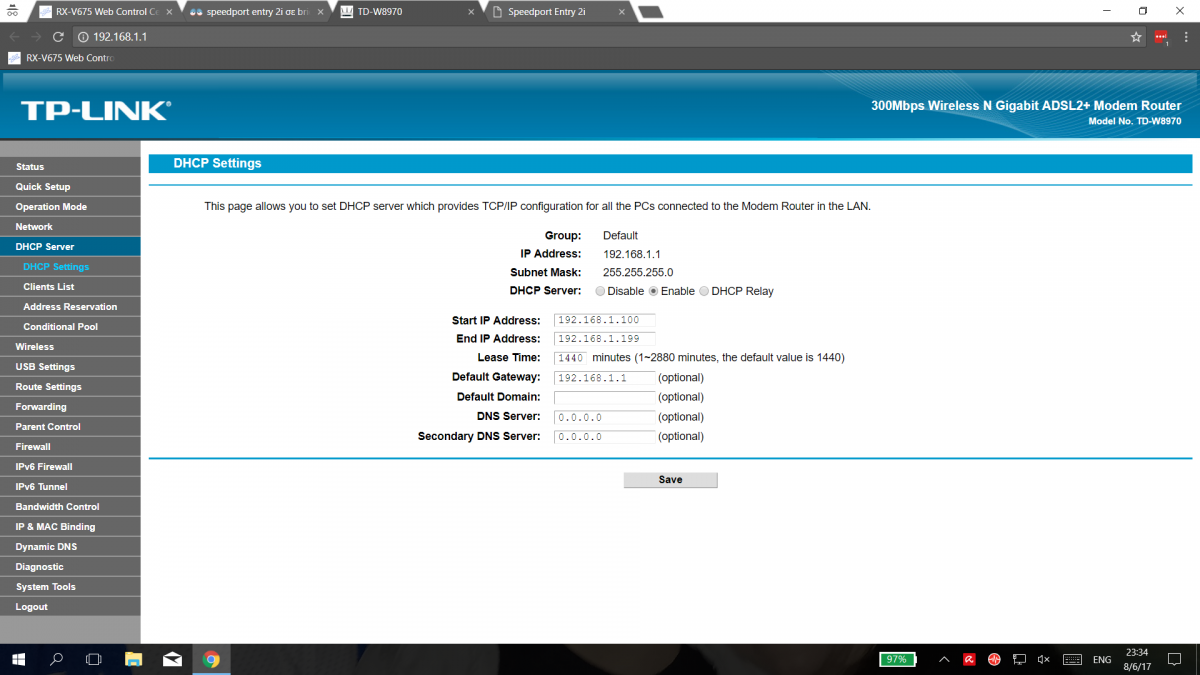The image size is (1200, 675).
Task: Open a new browser tab
Action: click(x=649, y=12)
